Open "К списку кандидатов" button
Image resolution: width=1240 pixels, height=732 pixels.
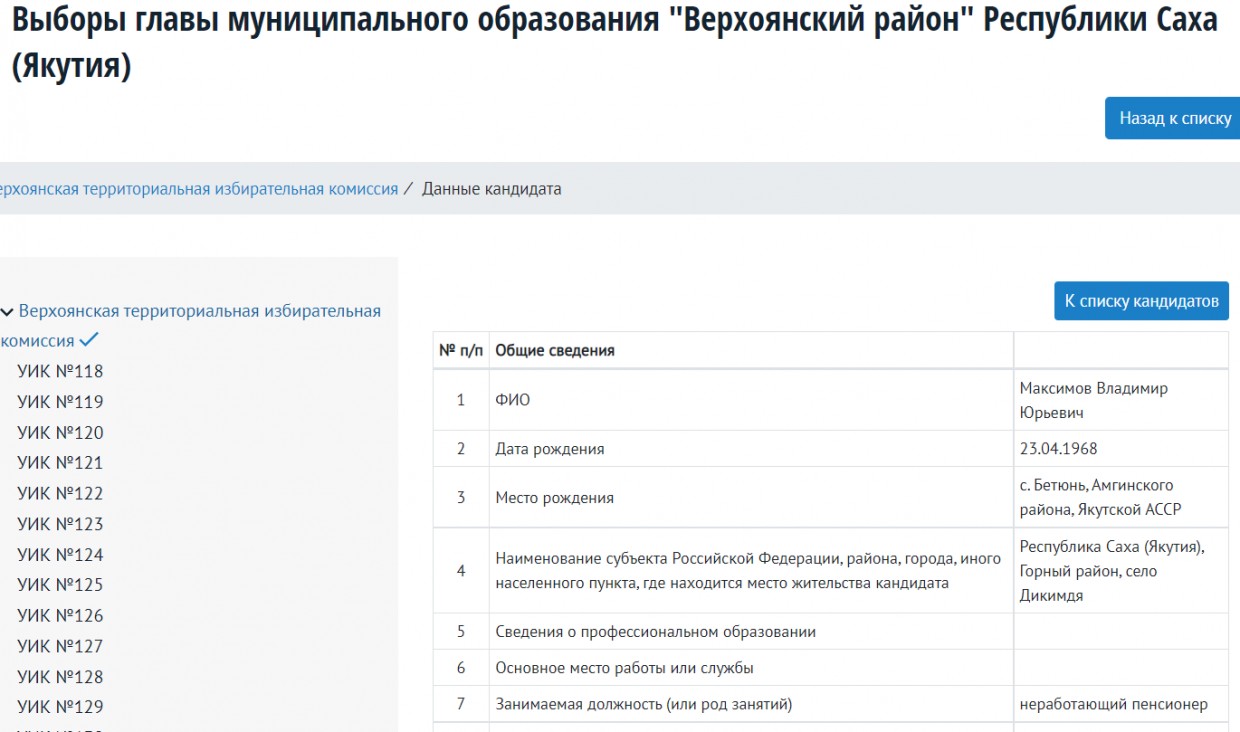tap(1141, 301)
